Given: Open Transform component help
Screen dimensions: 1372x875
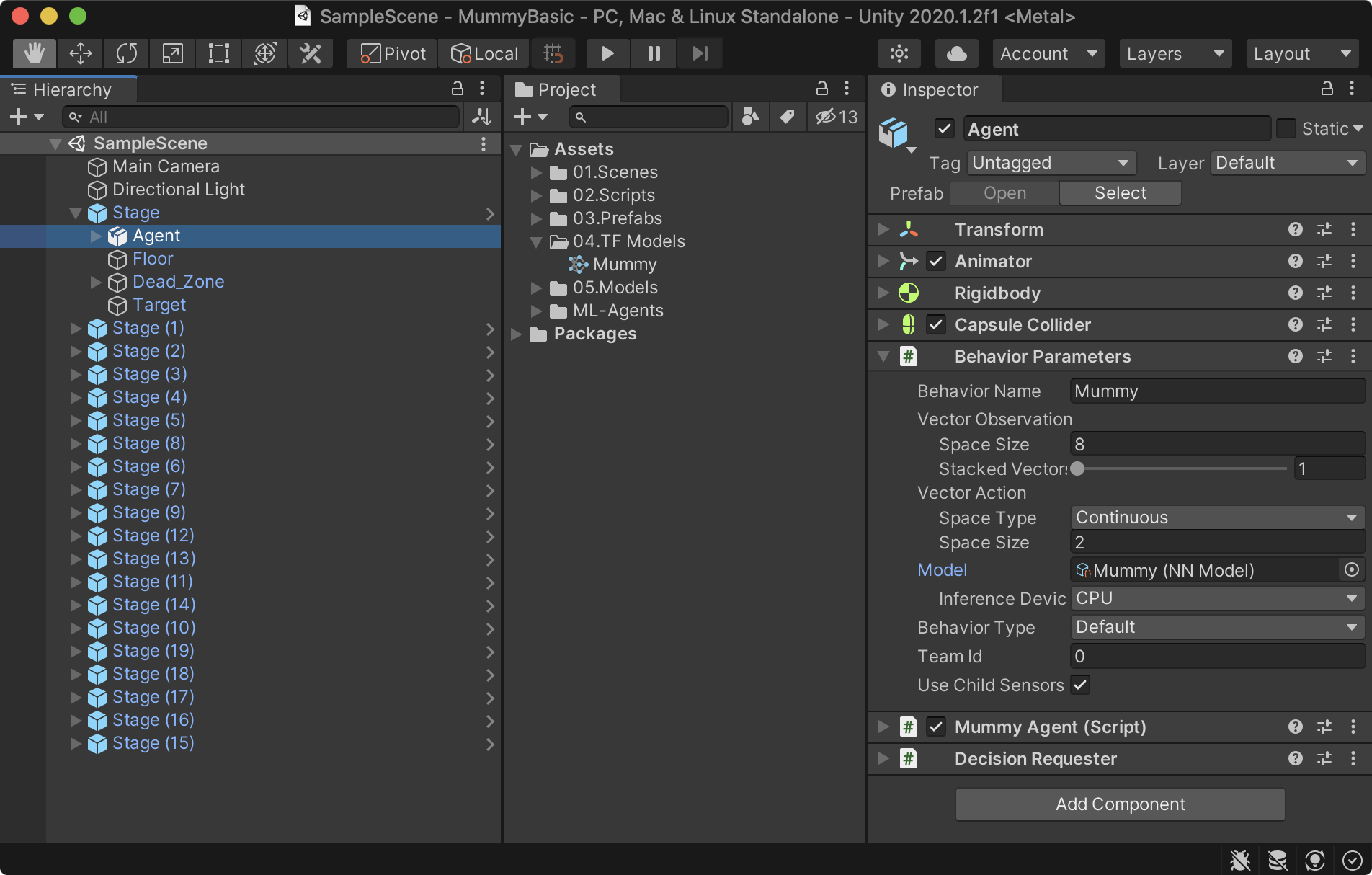Looking at the screenshot, I should 1296,229.
